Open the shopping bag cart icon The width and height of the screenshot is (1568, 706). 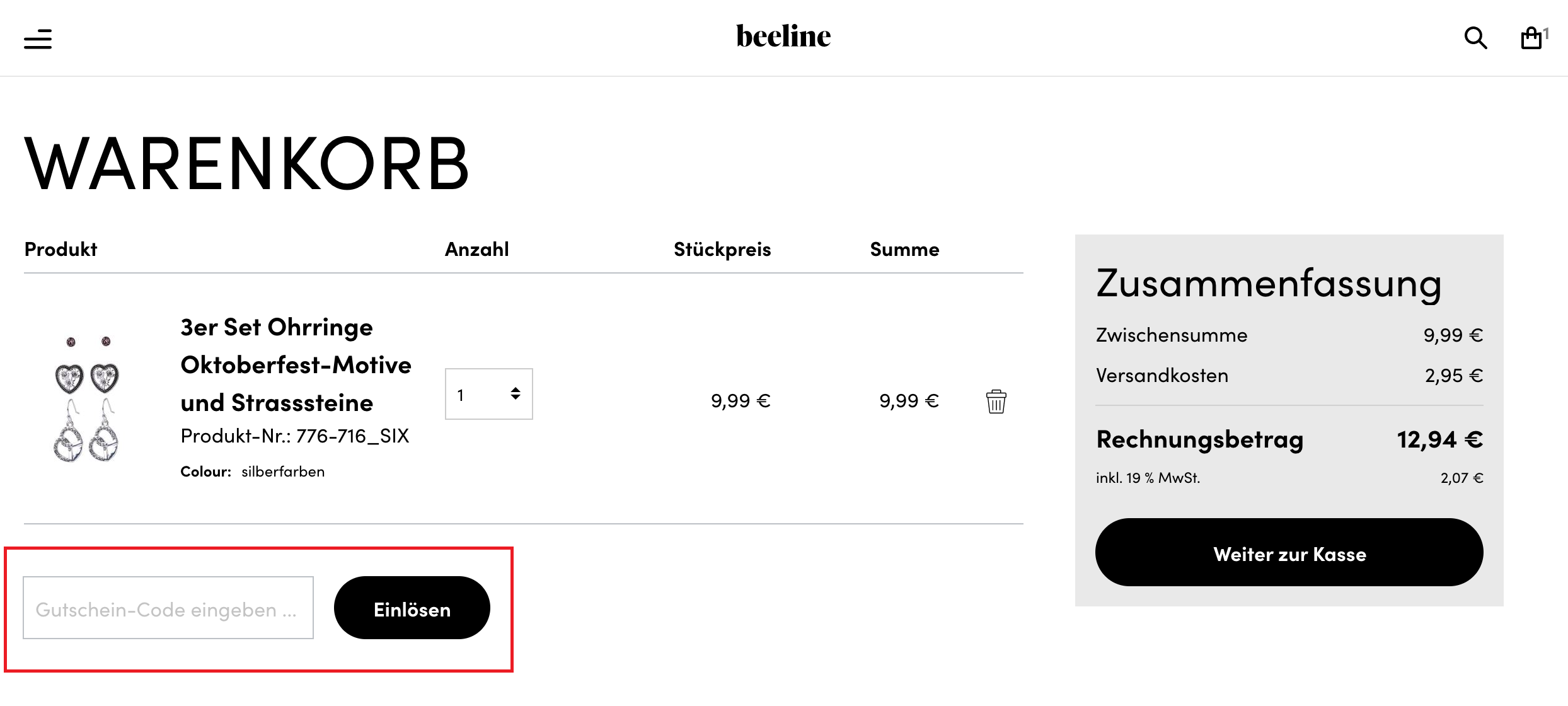point(1531,38)
